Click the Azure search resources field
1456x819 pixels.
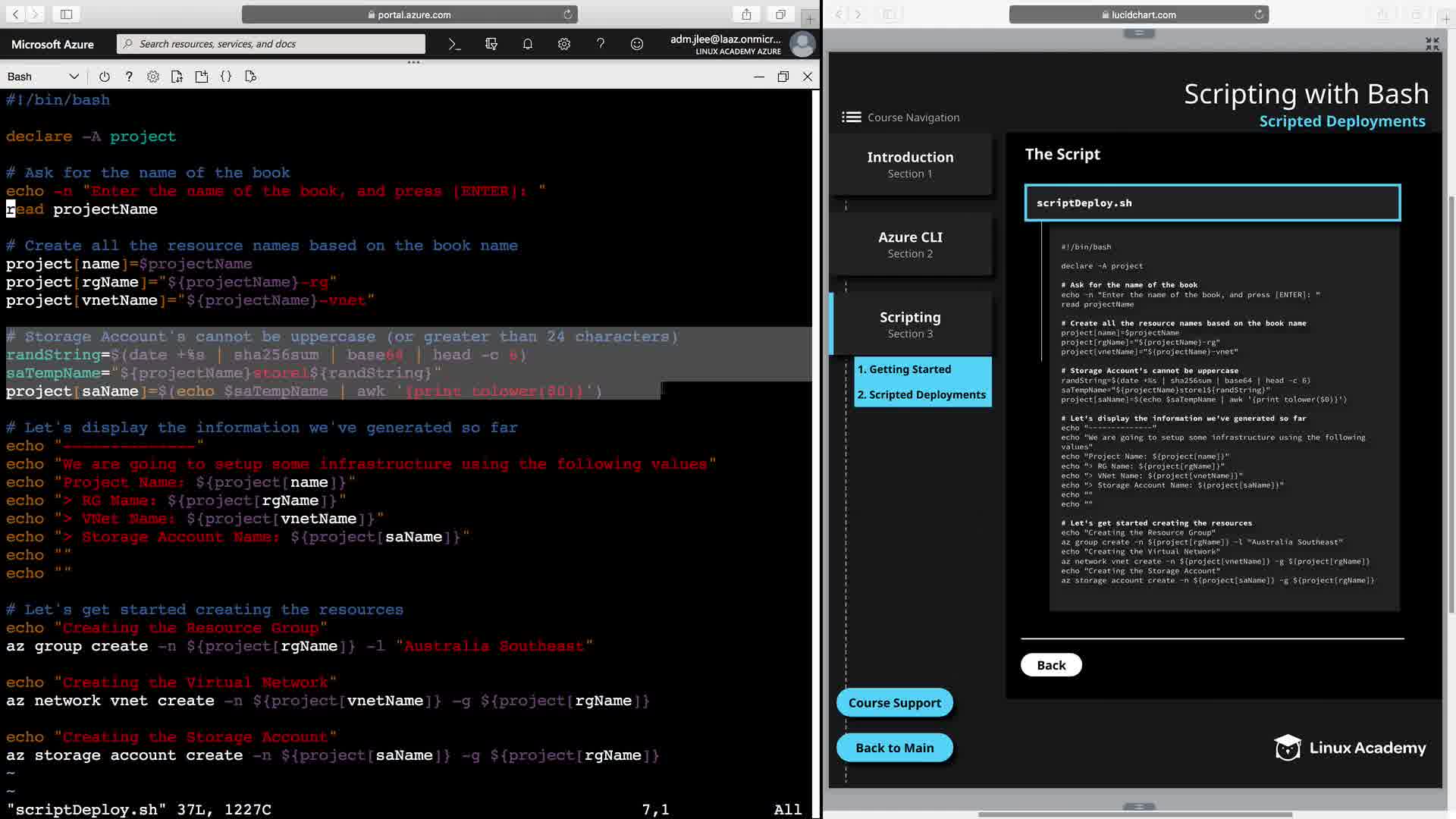(x=273, y=44)
